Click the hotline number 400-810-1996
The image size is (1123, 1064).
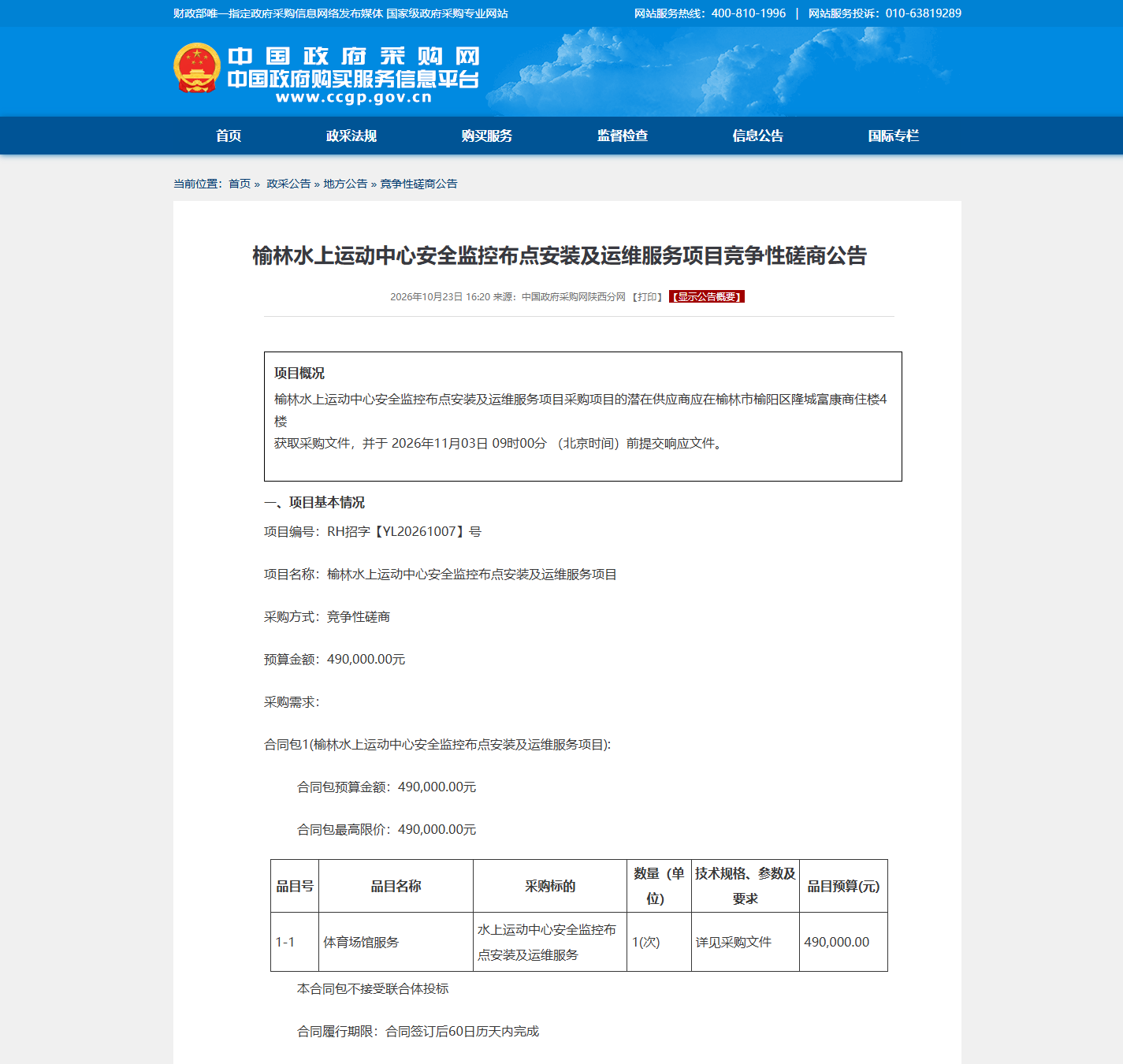tap(749, 13)
